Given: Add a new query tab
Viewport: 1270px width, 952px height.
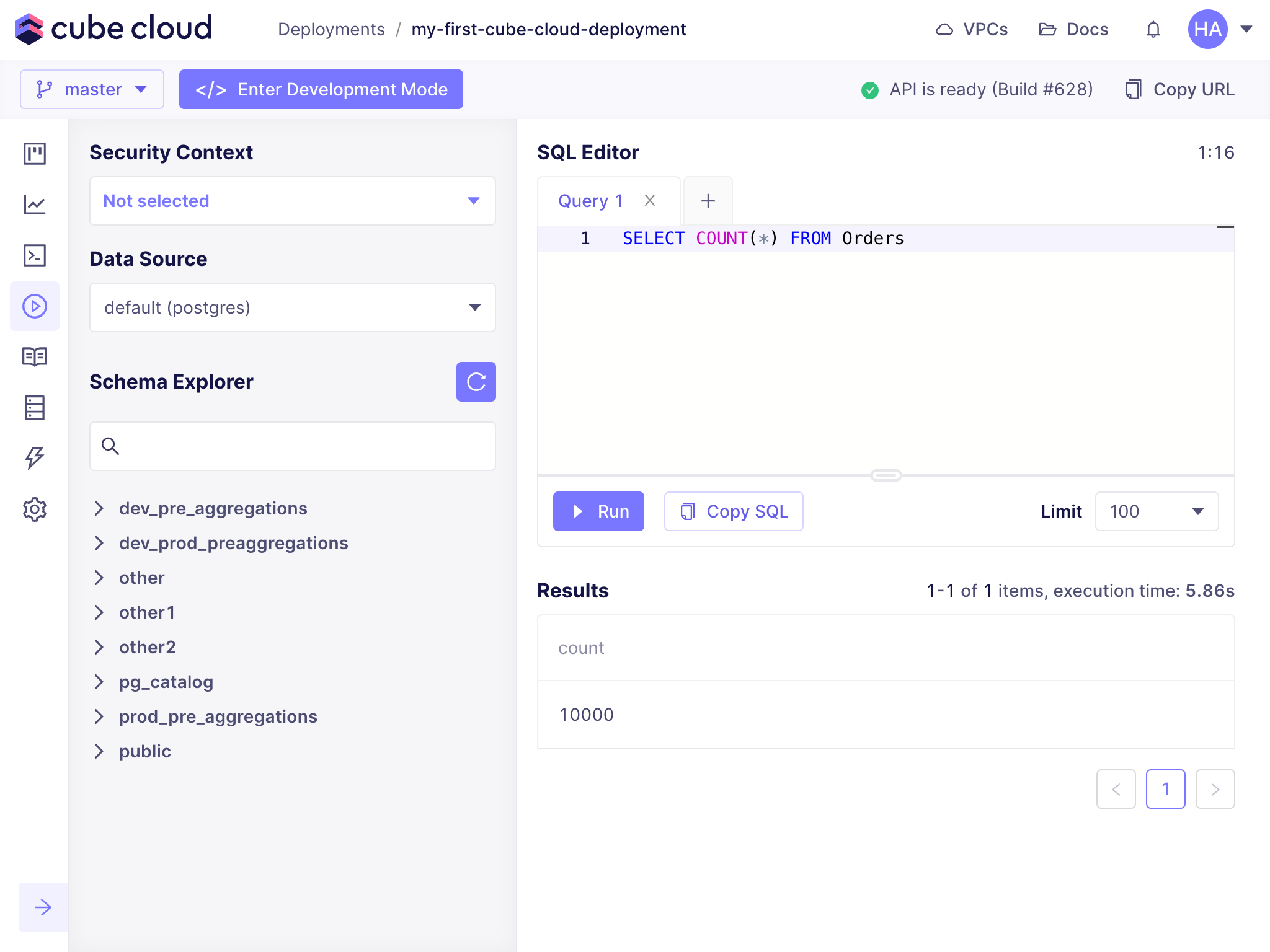Looking at the screenshot, I should (708, 201).
